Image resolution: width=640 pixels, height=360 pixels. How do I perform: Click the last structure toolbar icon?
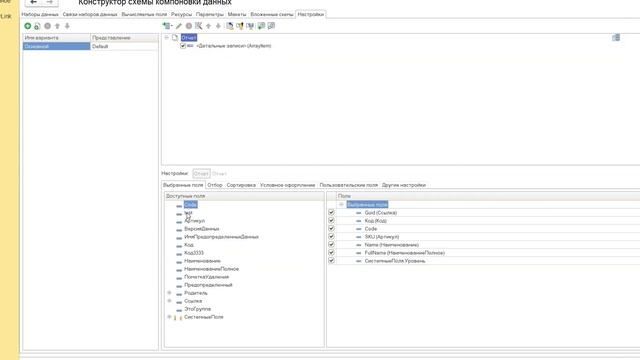271,26
